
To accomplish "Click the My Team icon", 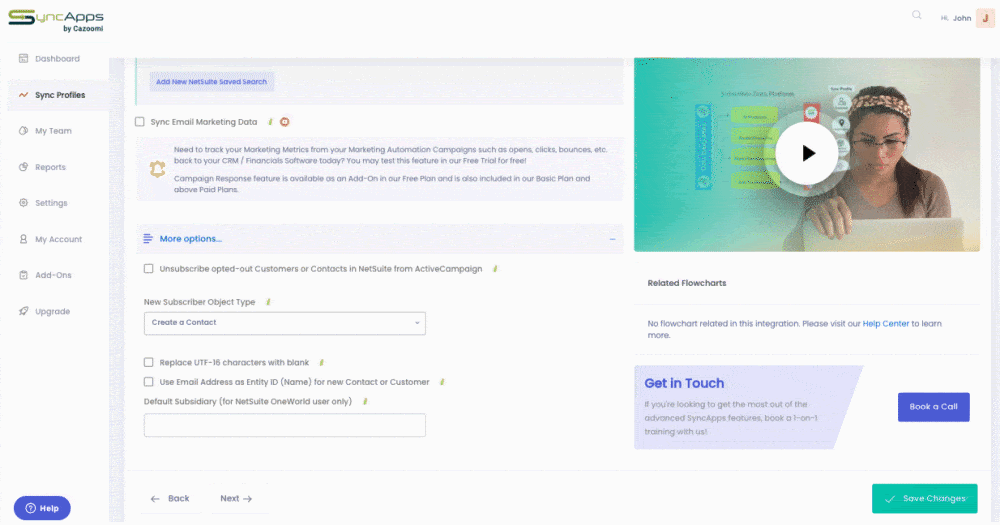I will [24, 131].
